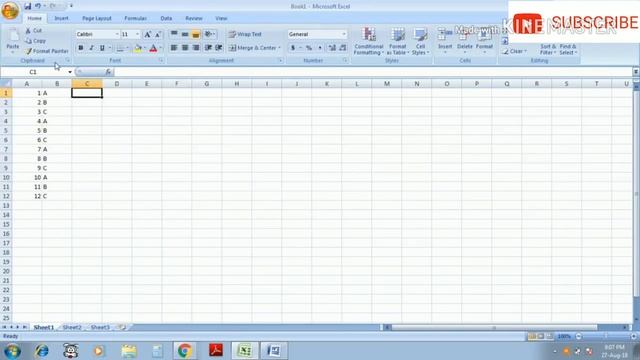Apply Accounting currency format with dollar icon
This screenshot has height=360, width=640.
coord(293,48)
